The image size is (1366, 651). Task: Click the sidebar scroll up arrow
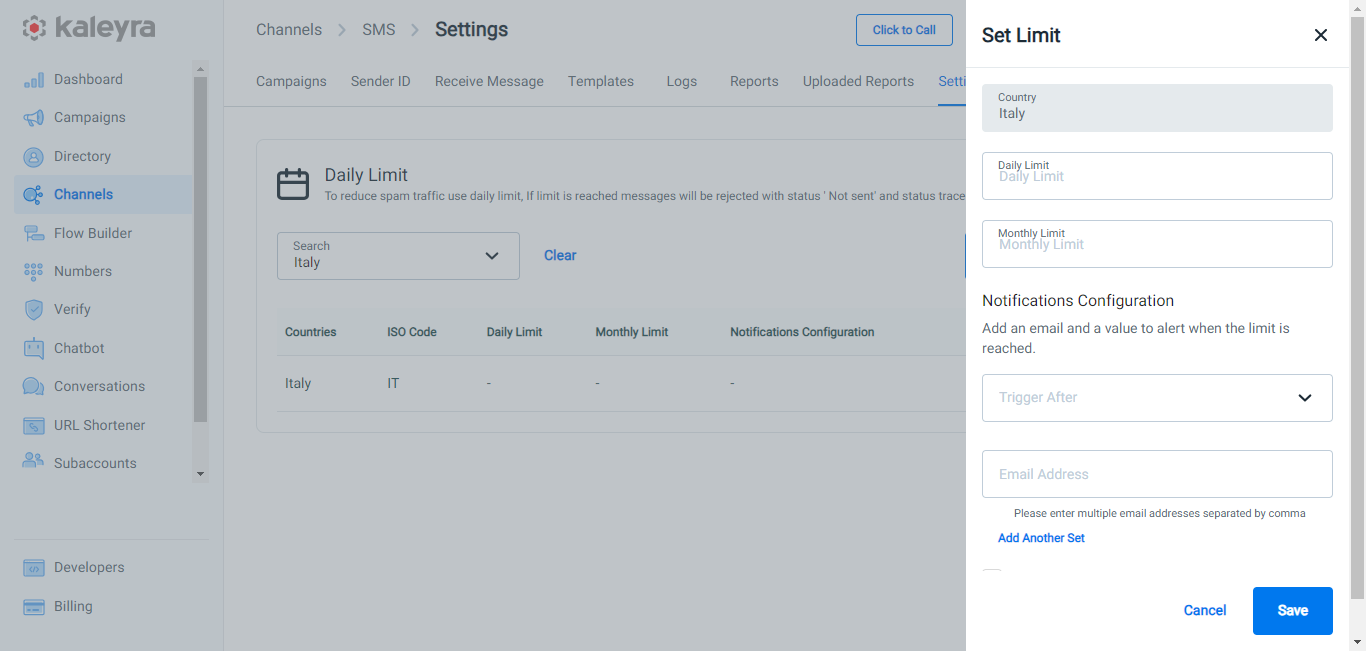pos(200,70)
